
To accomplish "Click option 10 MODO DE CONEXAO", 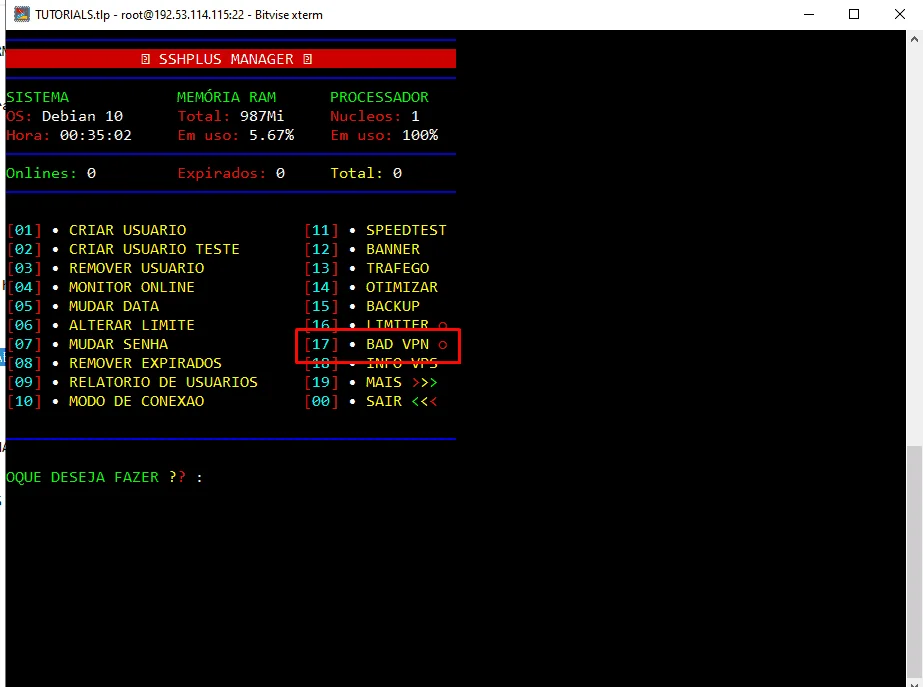I will pos(106,401).
